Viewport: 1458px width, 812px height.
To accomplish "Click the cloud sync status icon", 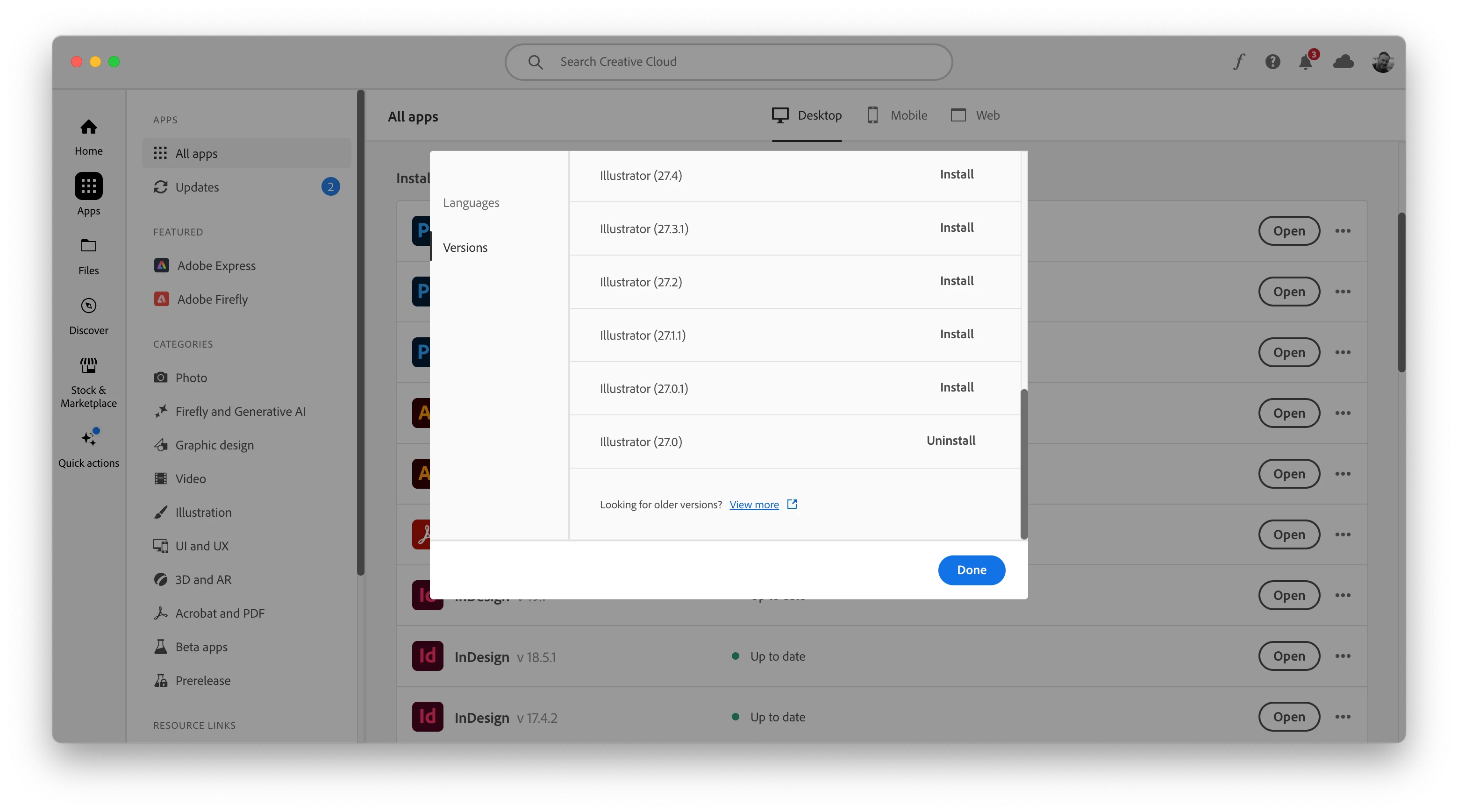I will tap(1343, 62).
